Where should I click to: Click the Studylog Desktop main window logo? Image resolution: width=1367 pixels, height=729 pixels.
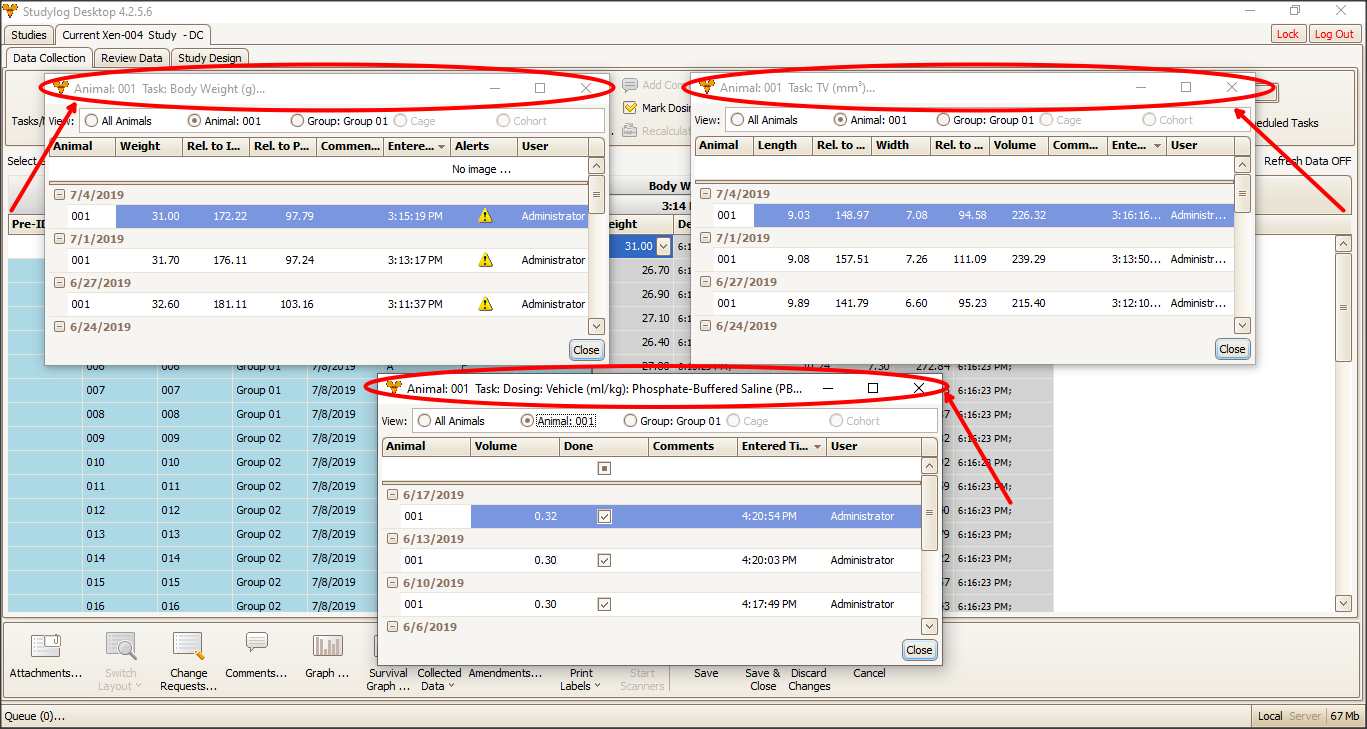click(11, 10)
